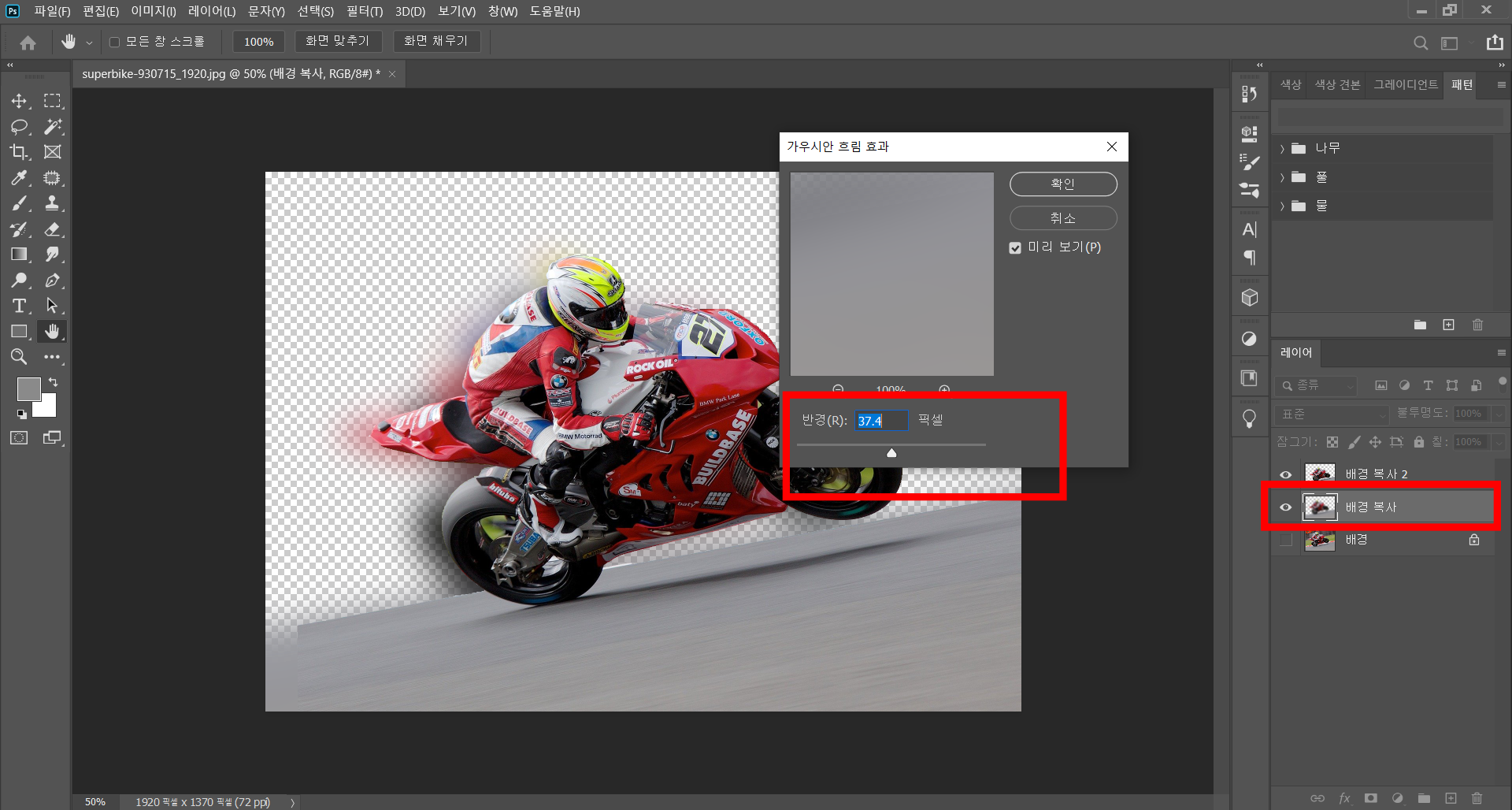The width and height of the screenshot is (1512, 810).
Task: Toggle lock all padlock icon
Action: tap(1419, 442)
